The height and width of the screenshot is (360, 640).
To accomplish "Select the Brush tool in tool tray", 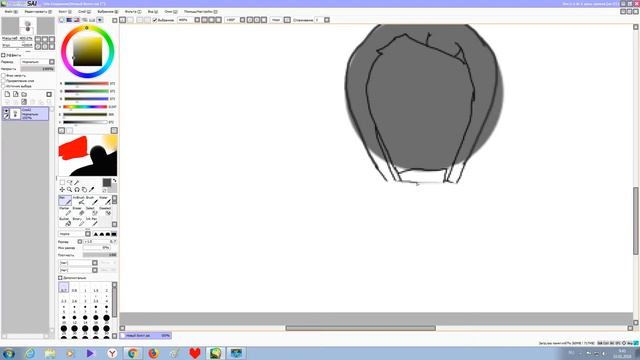I will pyautogui.click(x=92, y=200).
